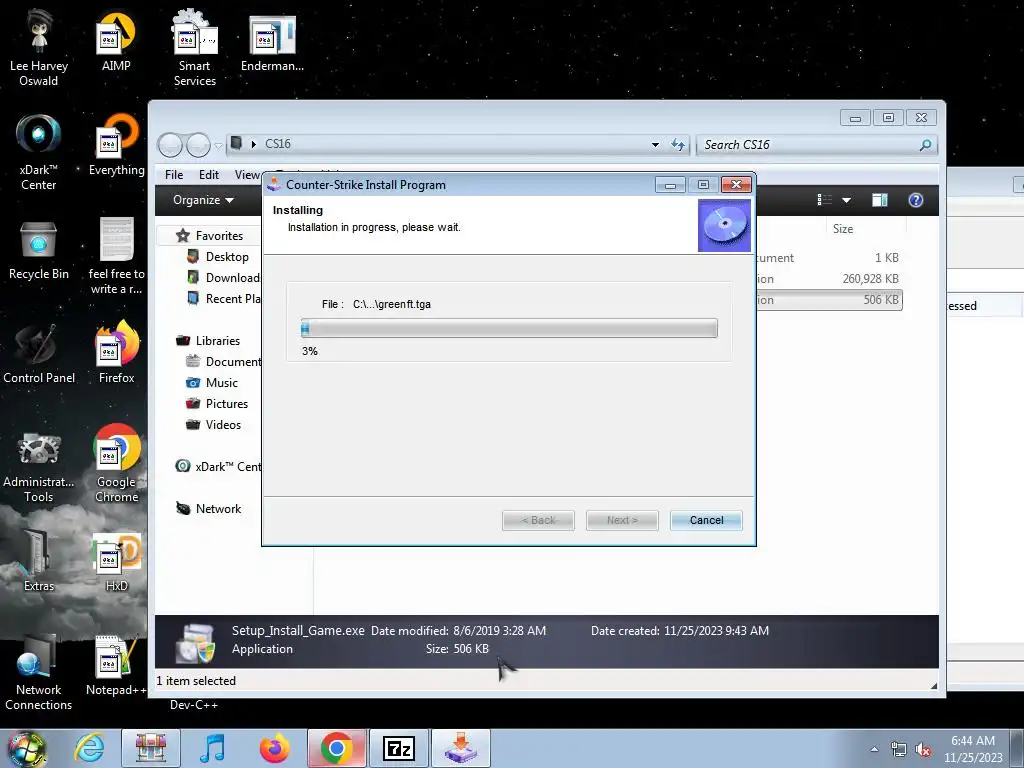
Task: Open Network Connections desktop icon
Action: (39, 672)
